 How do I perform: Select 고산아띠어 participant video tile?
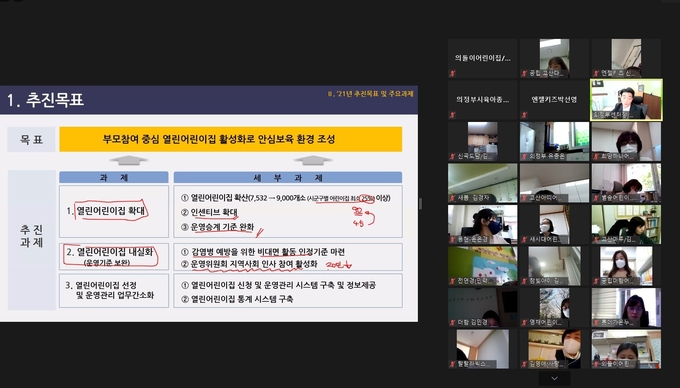click(554, 183)
